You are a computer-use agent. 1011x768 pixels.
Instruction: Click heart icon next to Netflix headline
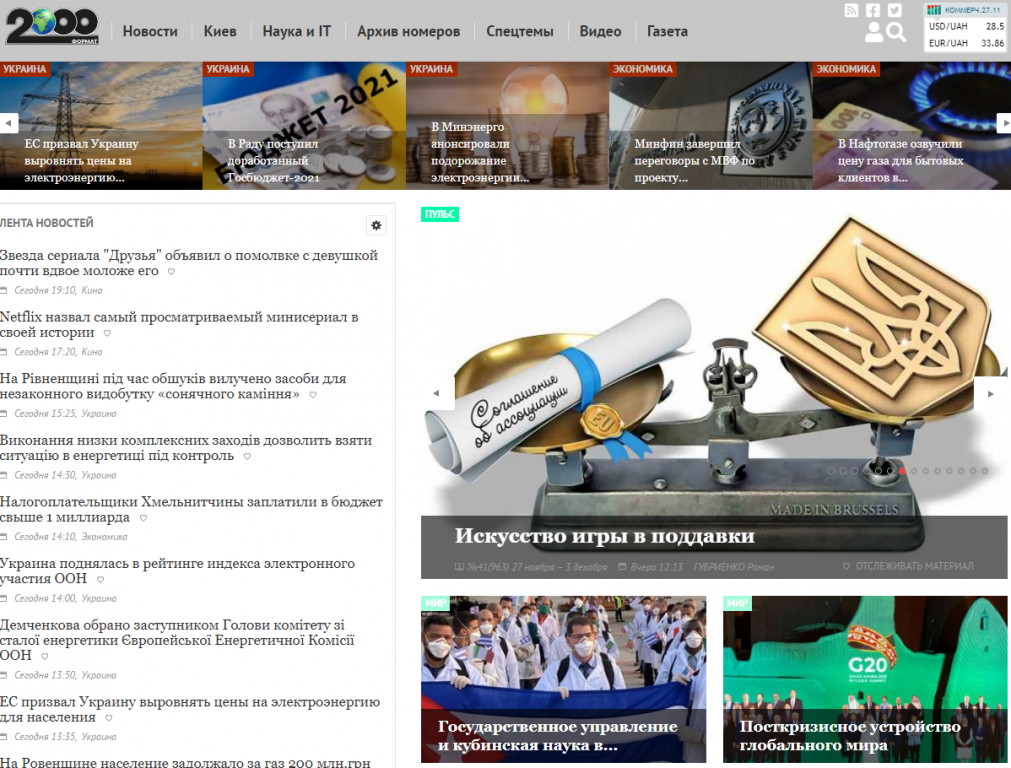(x=108, y=333)
